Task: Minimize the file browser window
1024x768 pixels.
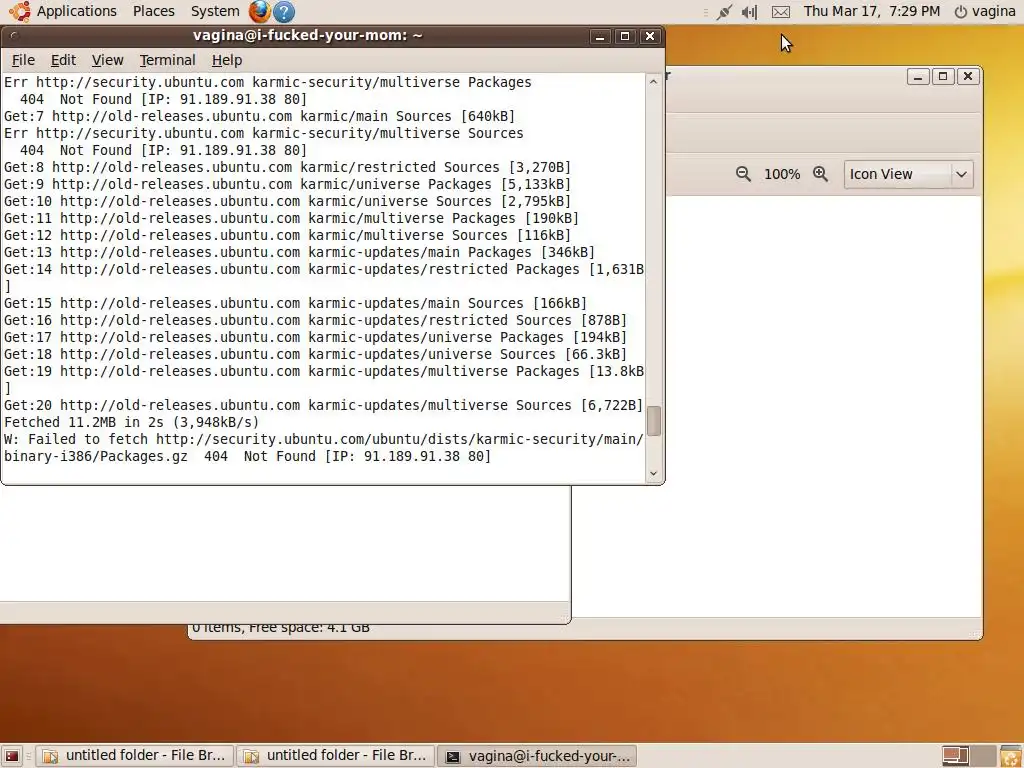Action: (x=918, y=76)
